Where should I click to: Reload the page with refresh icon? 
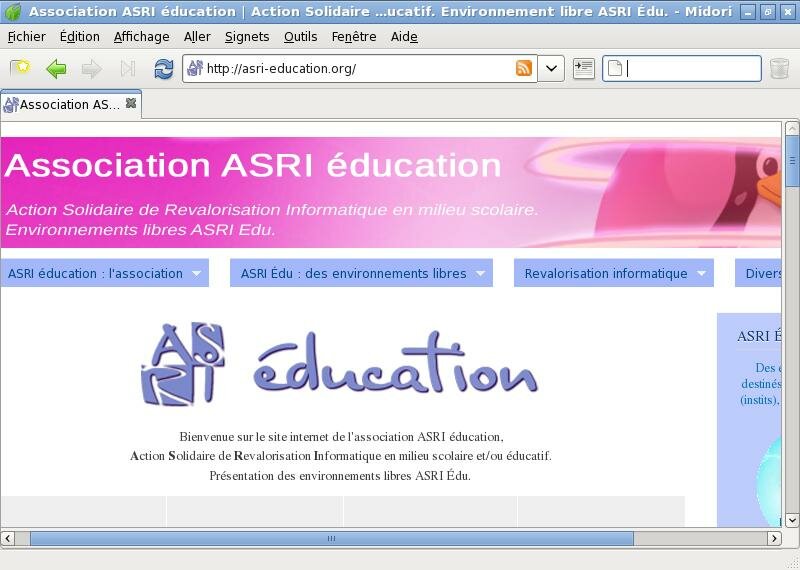click(x=164, y=68)
